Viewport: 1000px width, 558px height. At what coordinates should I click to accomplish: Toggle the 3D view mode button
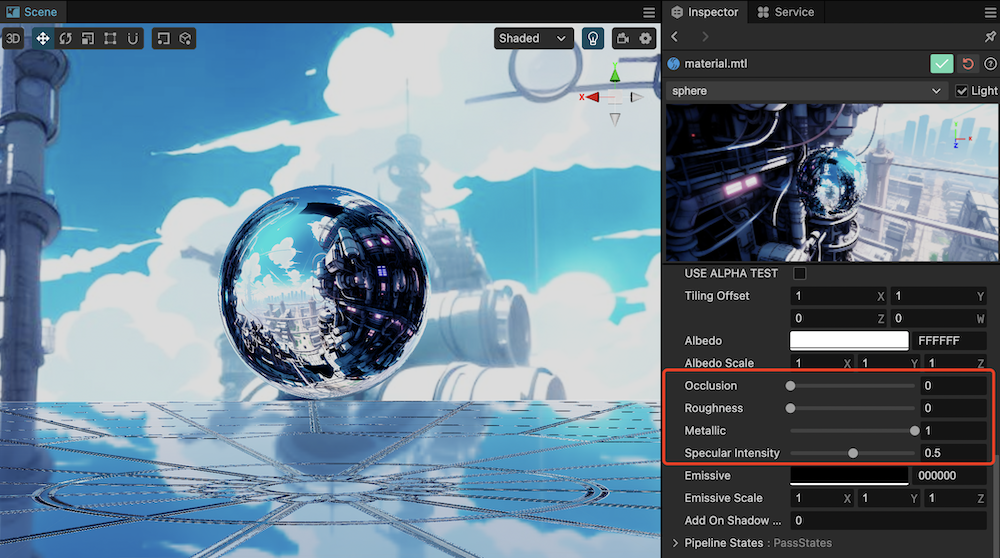[x=13, y=38]
